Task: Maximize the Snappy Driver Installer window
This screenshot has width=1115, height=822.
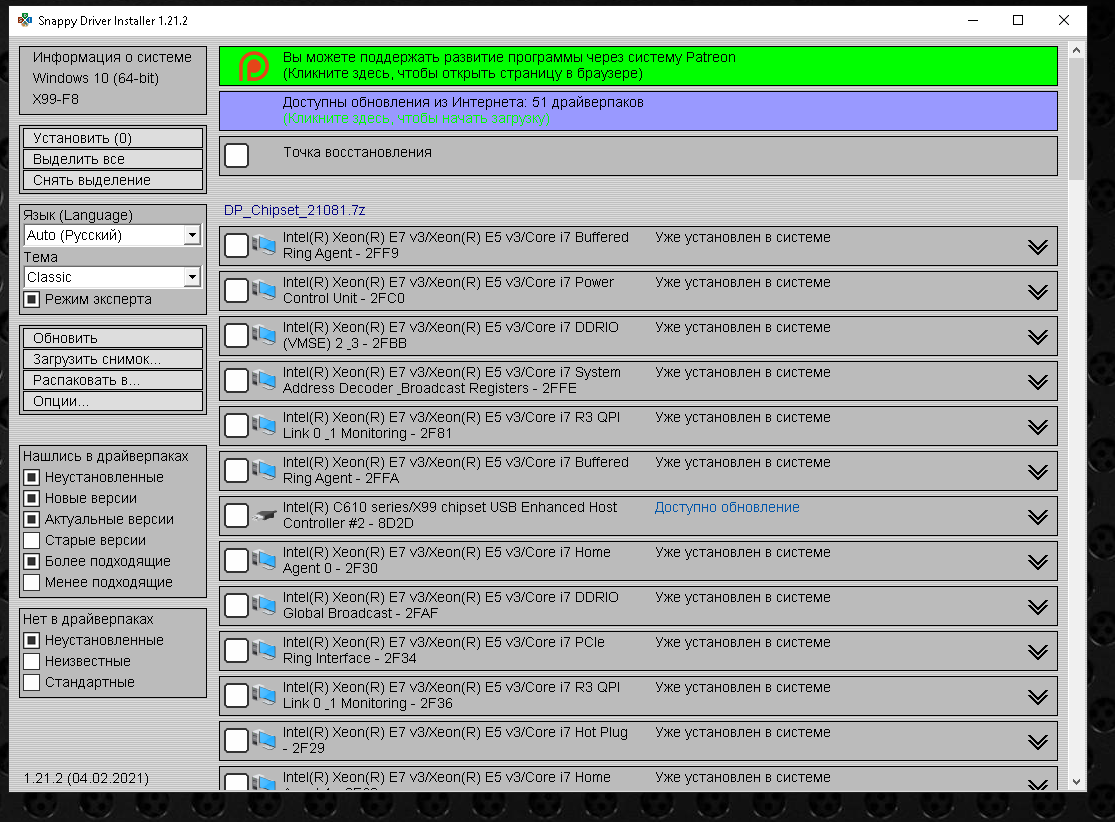Action: pyautogui.click(x=1018, y=20)
